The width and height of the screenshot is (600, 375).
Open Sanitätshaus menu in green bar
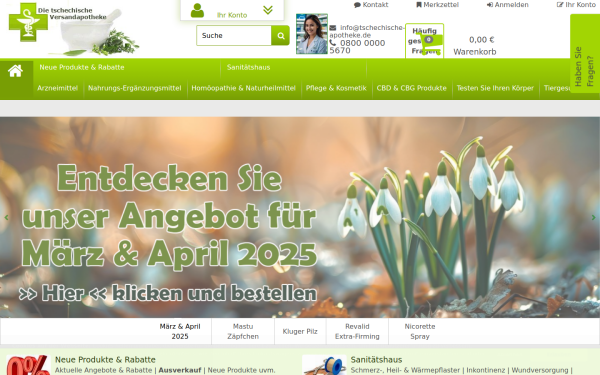248,67
